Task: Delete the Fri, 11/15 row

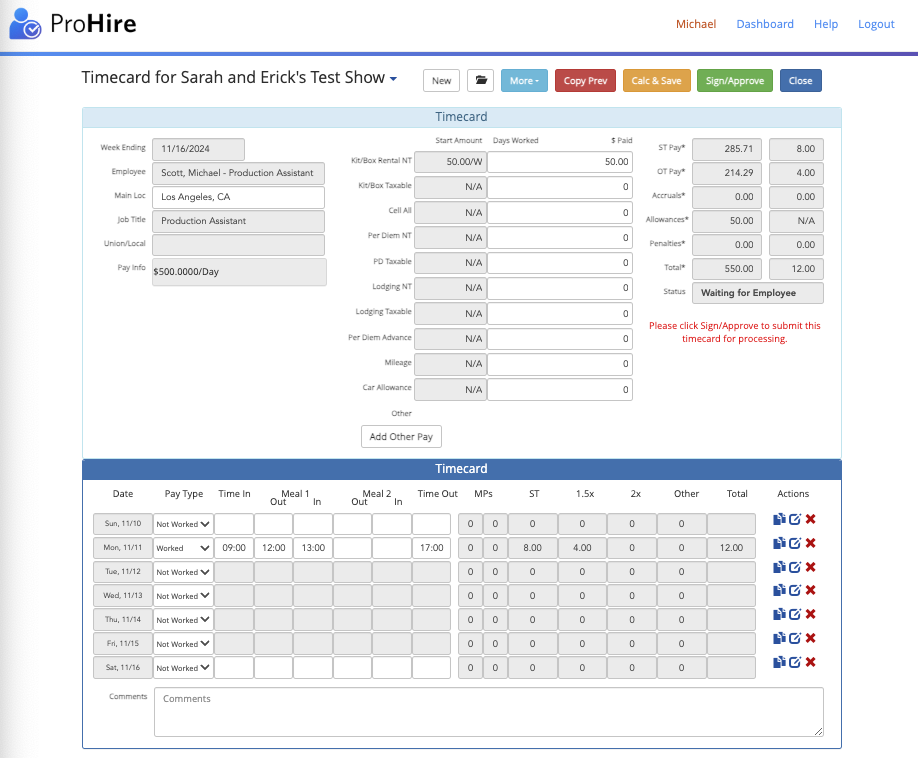Action: [810, 638]
